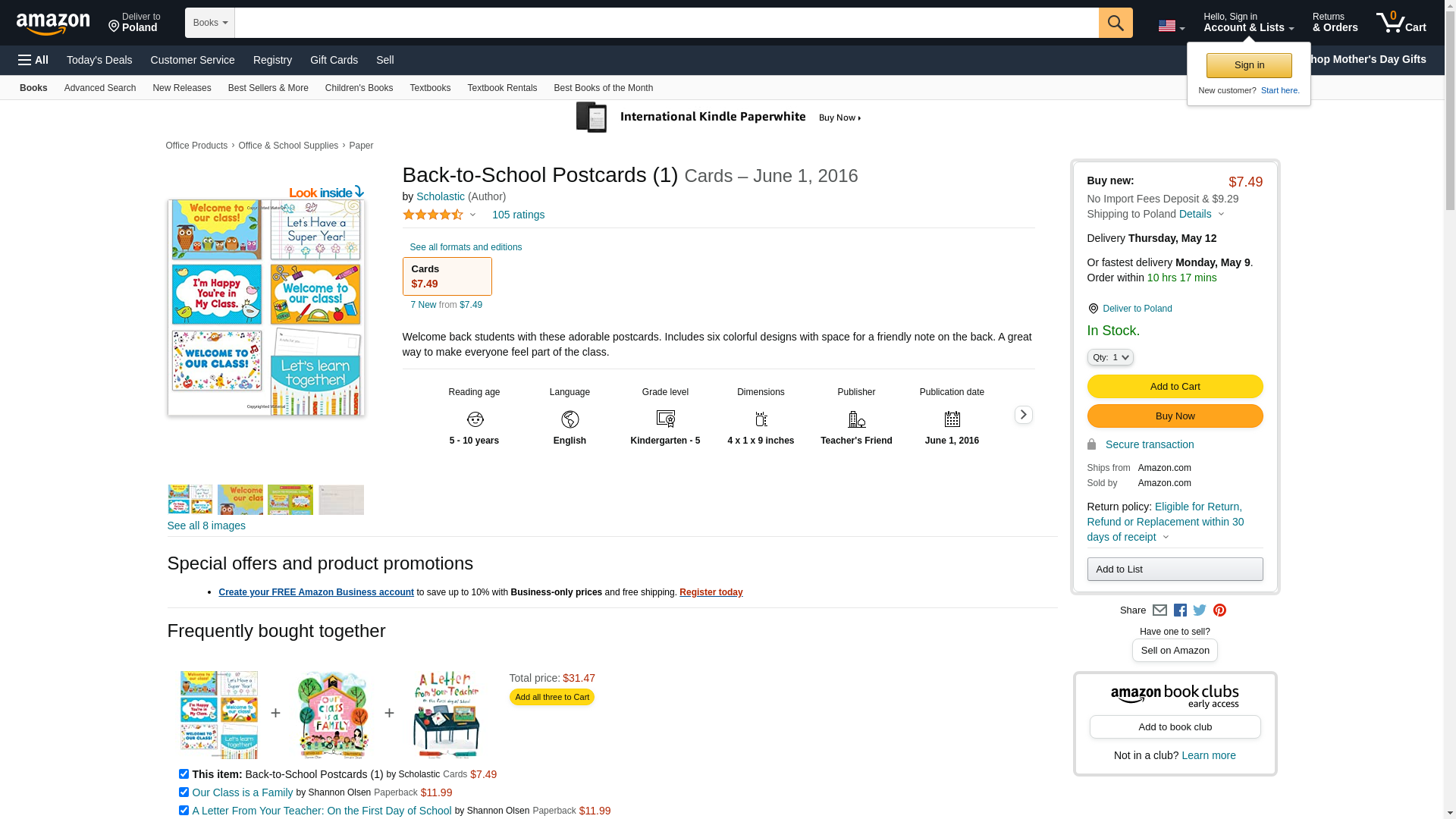This screenshot has height=819, width=1456.
Task: Share product via email icon
Action: pyautogui.click(x=1159, y=610)
